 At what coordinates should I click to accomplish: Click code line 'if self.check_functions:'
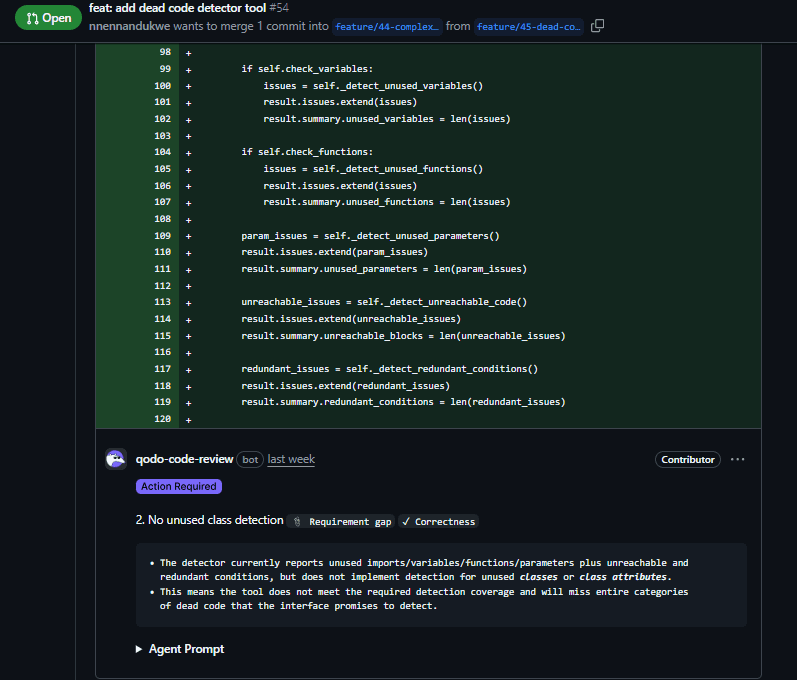[x=307, y=152]
